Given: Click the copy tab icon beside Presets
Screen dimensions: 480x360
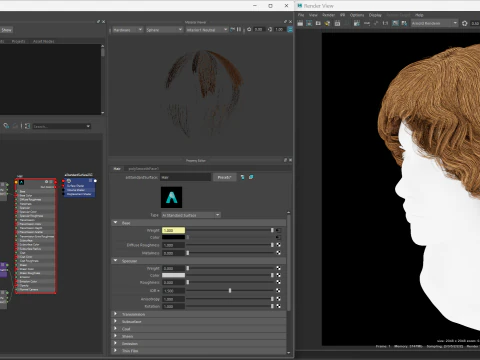Looking at the screenshot, I should point(251,177).
